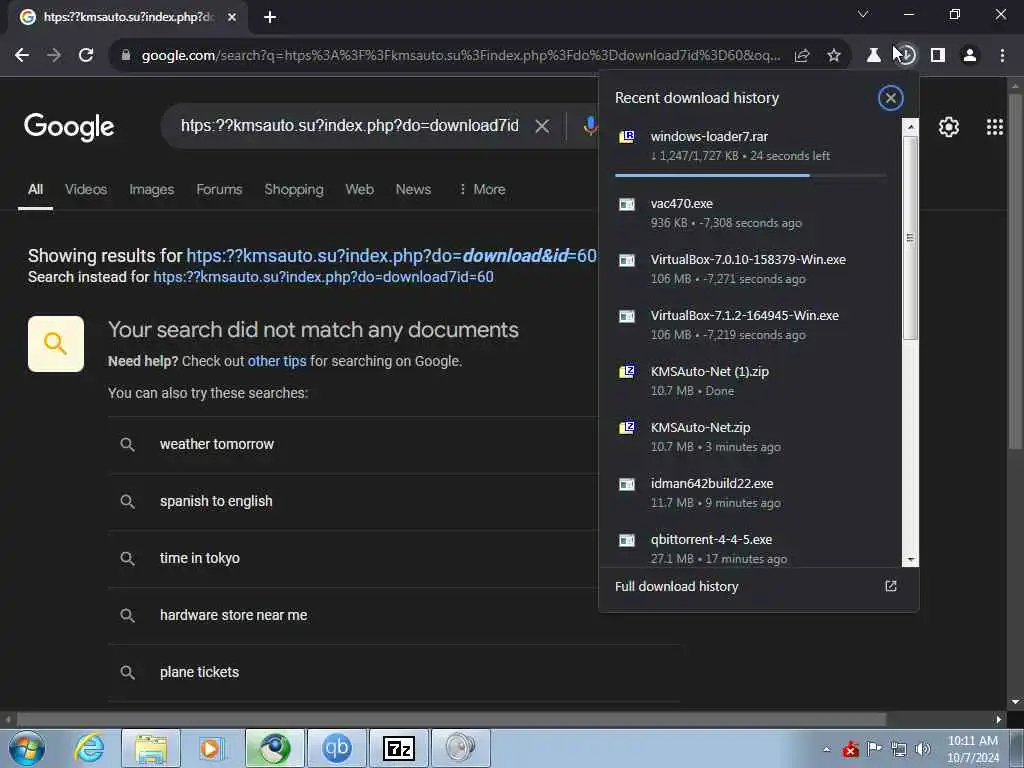Image resolution: width=1024 pixels, height=768 pixels.
Task: Select the All results tab
Action: (35, 189)
